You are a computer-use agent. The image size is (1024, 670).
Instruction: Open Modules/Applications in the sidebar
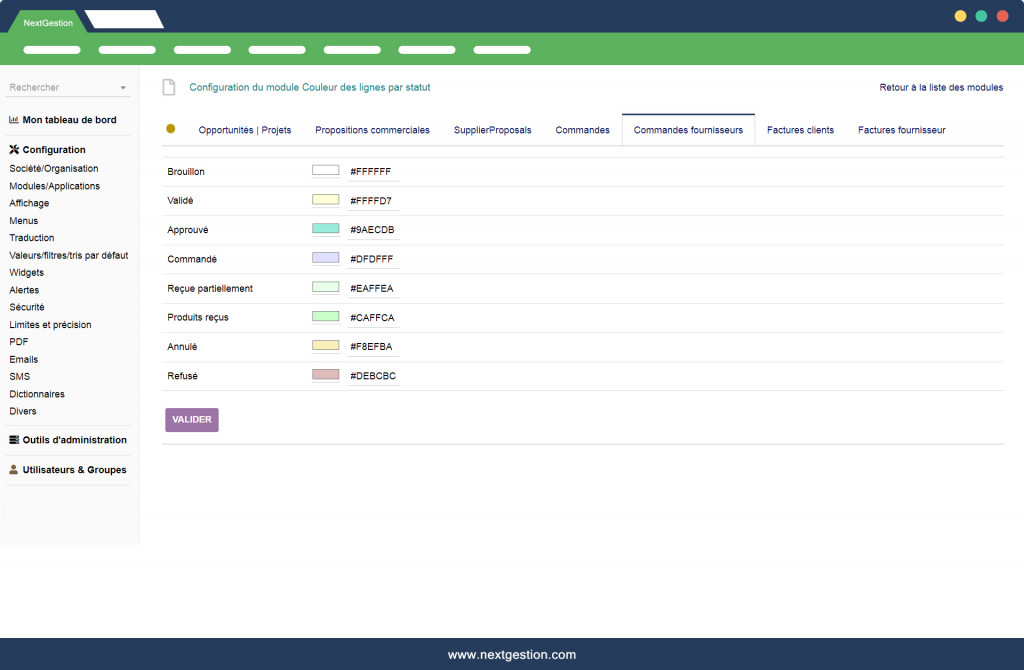54,186
